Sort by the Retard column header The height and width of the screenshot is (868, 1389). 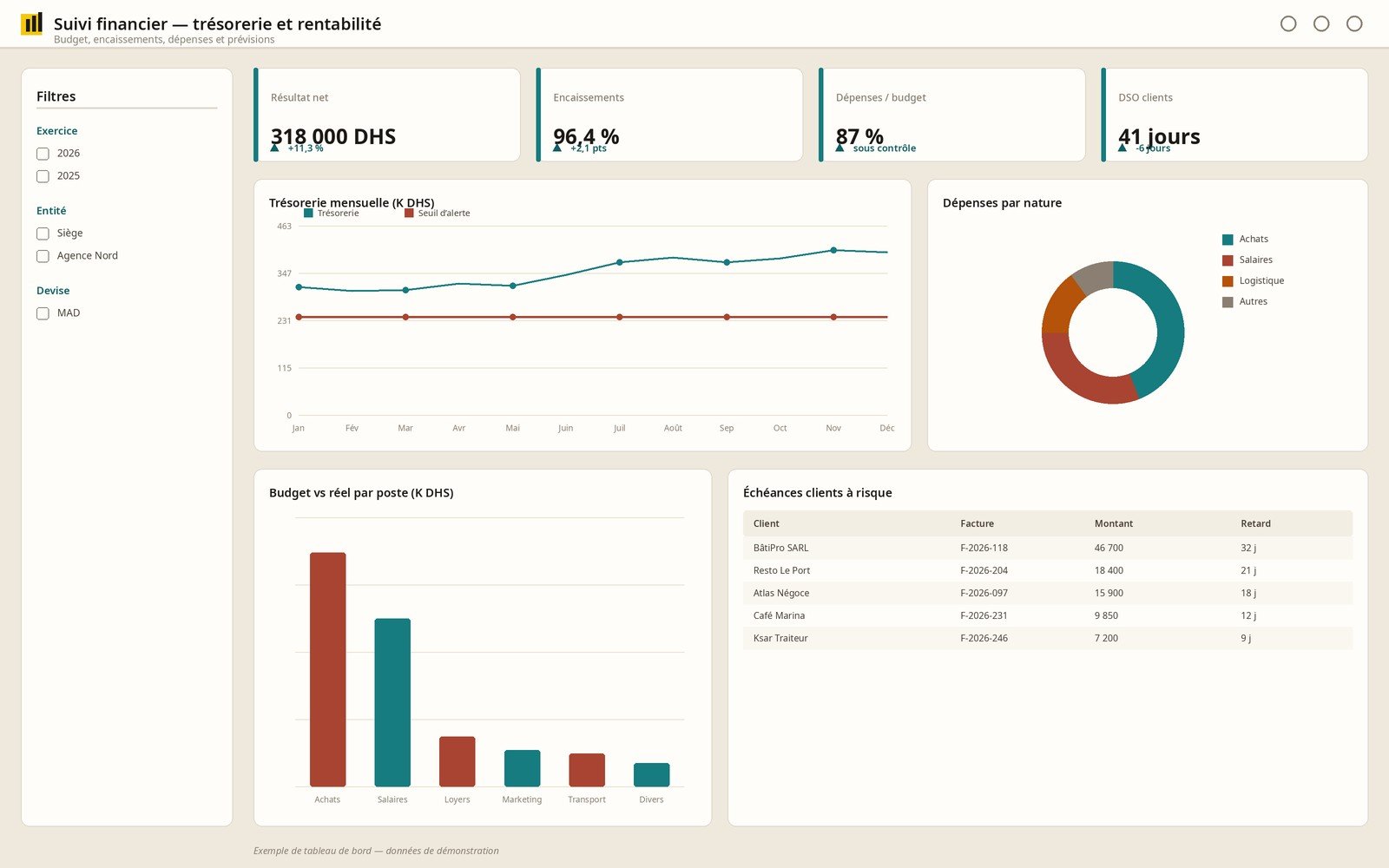[1255, 523]
